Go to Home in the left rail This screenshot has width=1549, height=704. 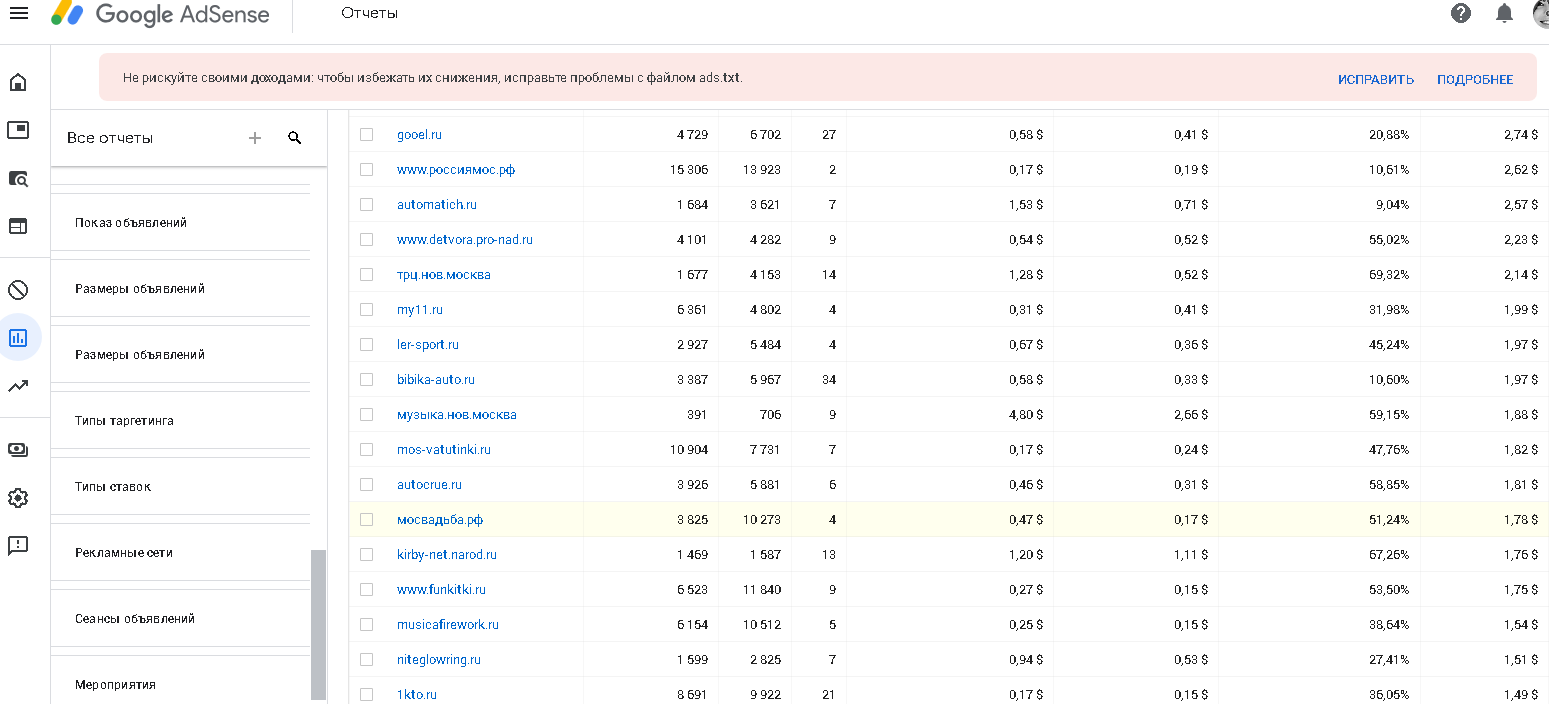pos(18,82)
